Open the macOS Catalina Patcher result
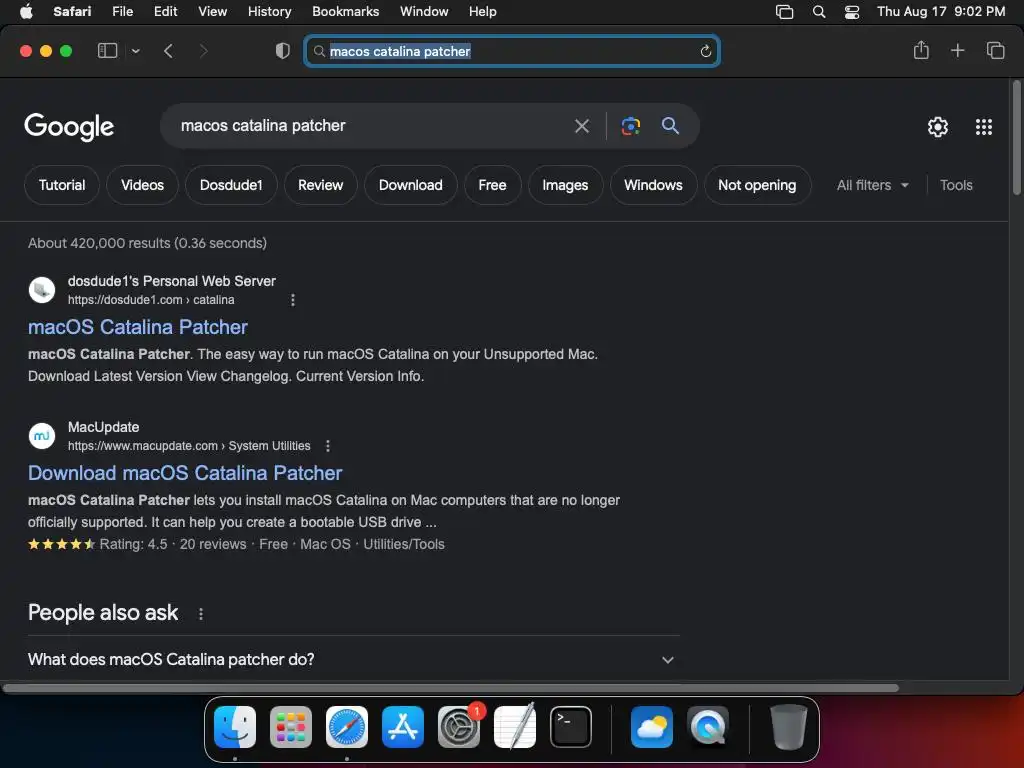The width and height of the screenshot is (1024, 768). click(x=138, y=327)
